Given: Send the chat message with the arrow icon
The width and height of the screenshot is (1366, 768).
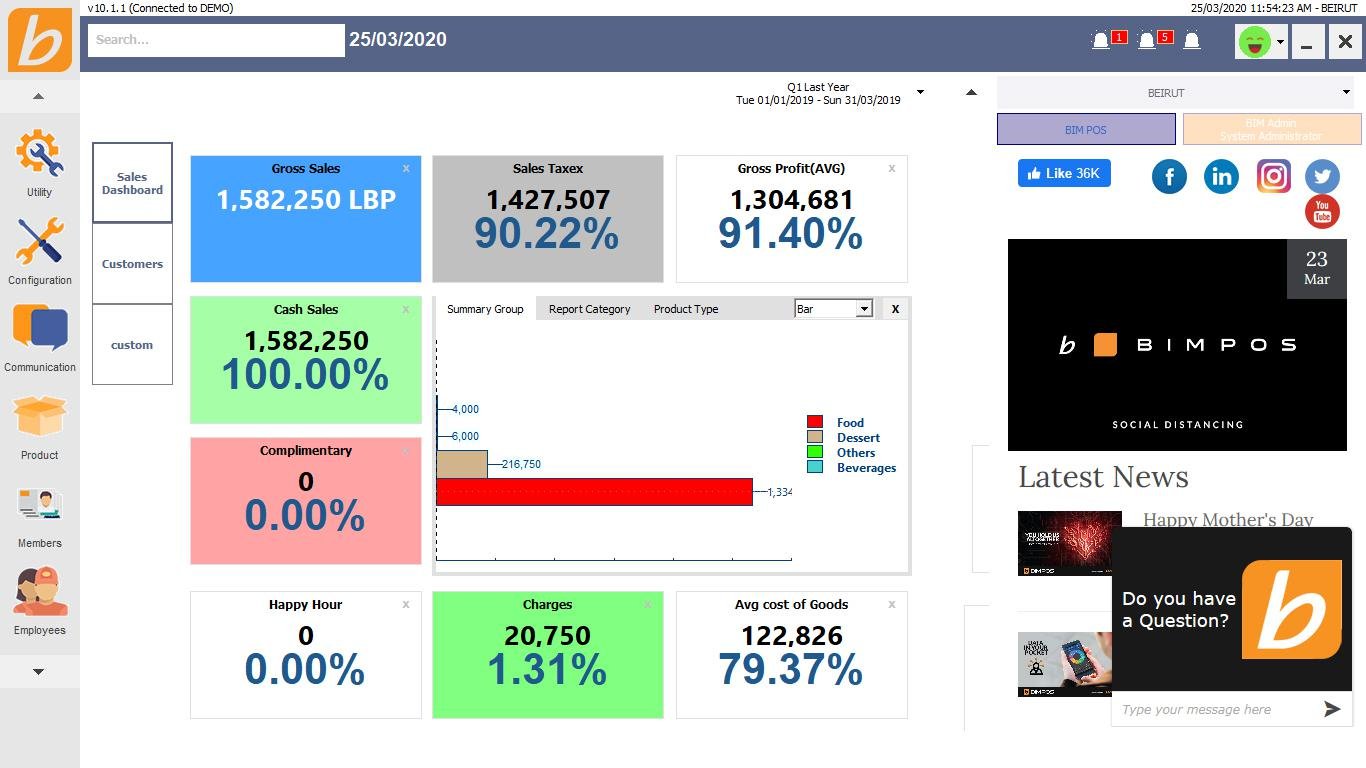Looking at the screenshot, I should pos(1331,709).
